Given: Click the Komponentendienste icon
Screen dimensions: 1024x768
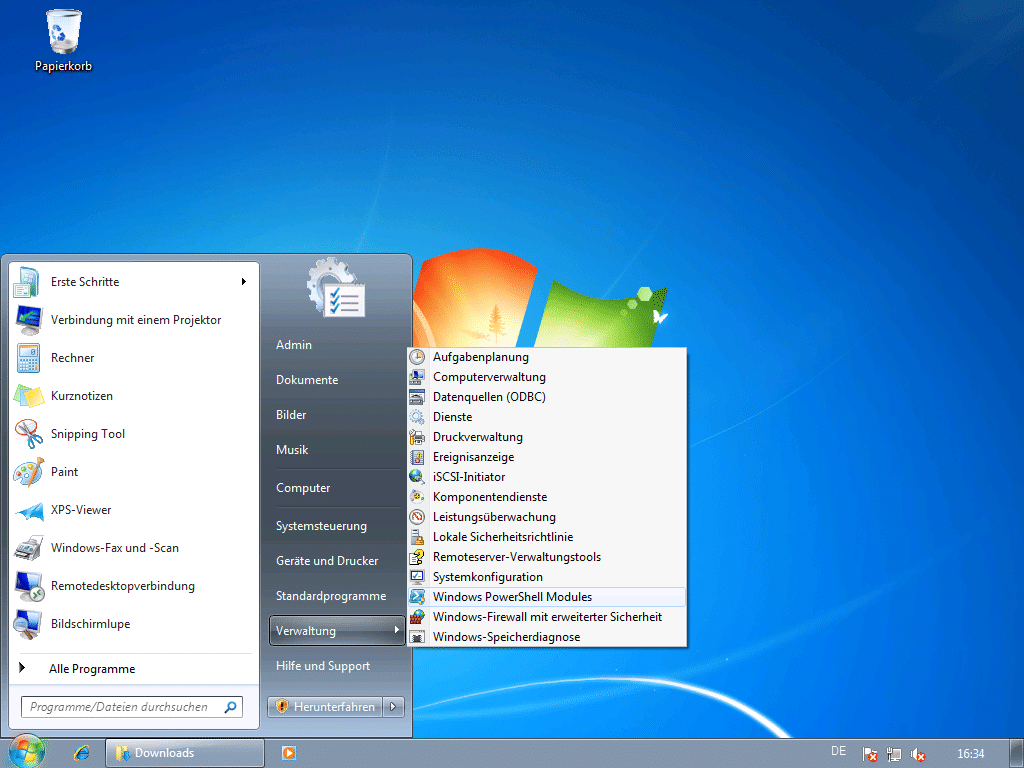Looking at the screenshot, I should 417,497.
